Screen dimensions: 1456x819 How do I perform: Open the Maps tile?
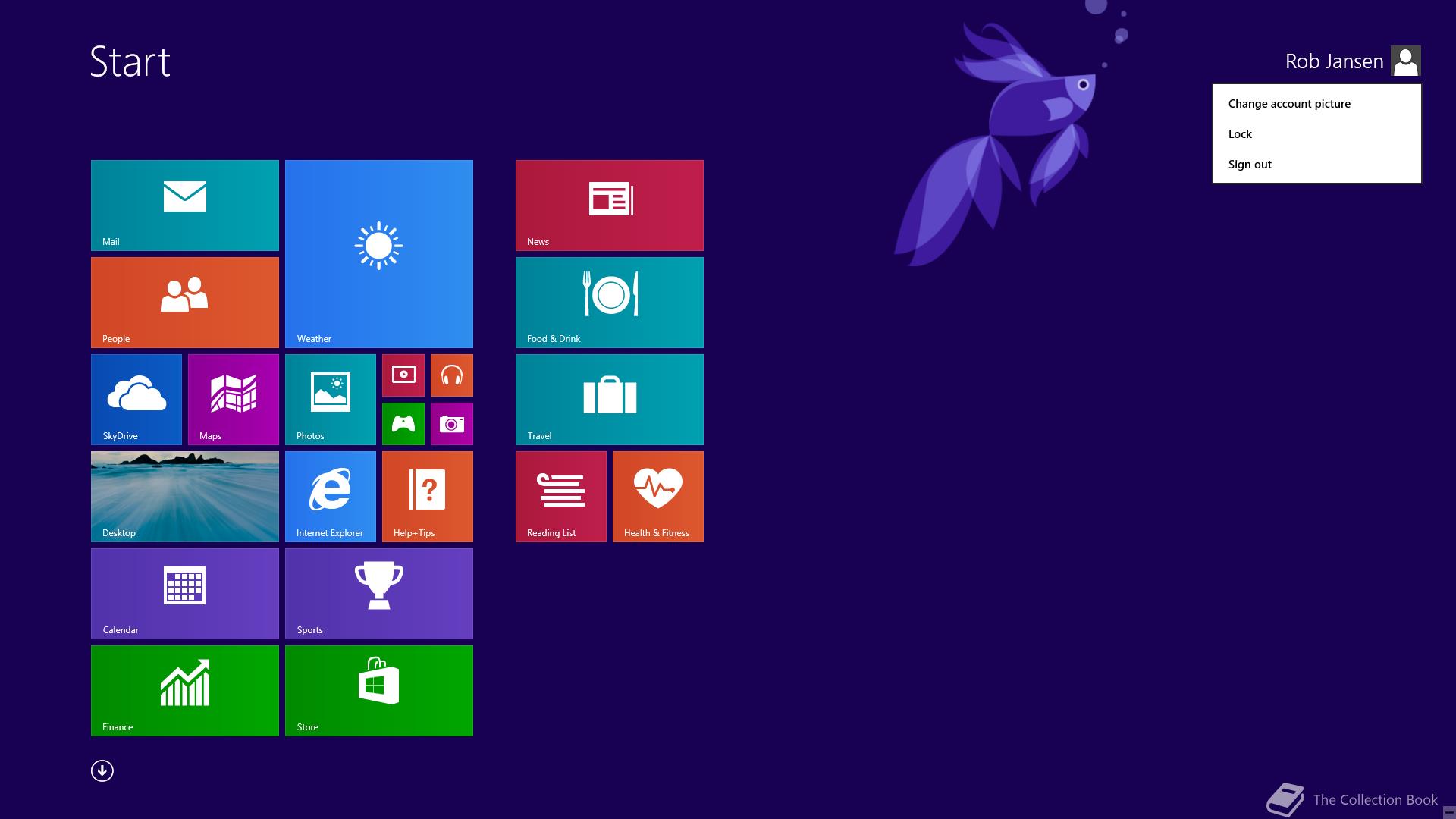(x=233, y=399)
